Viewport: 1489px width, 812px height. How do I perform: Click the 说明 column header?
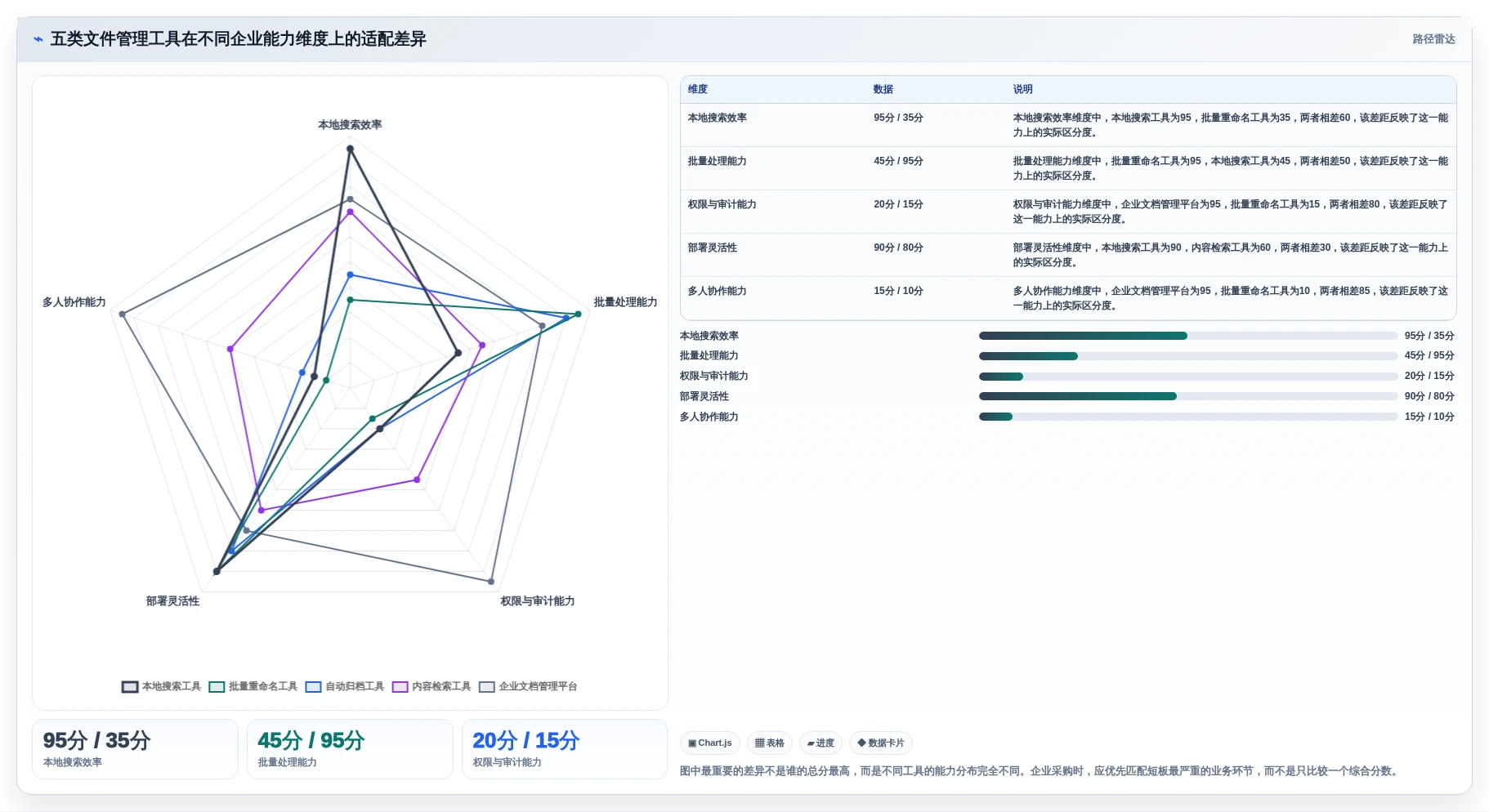click(1023, 89)
